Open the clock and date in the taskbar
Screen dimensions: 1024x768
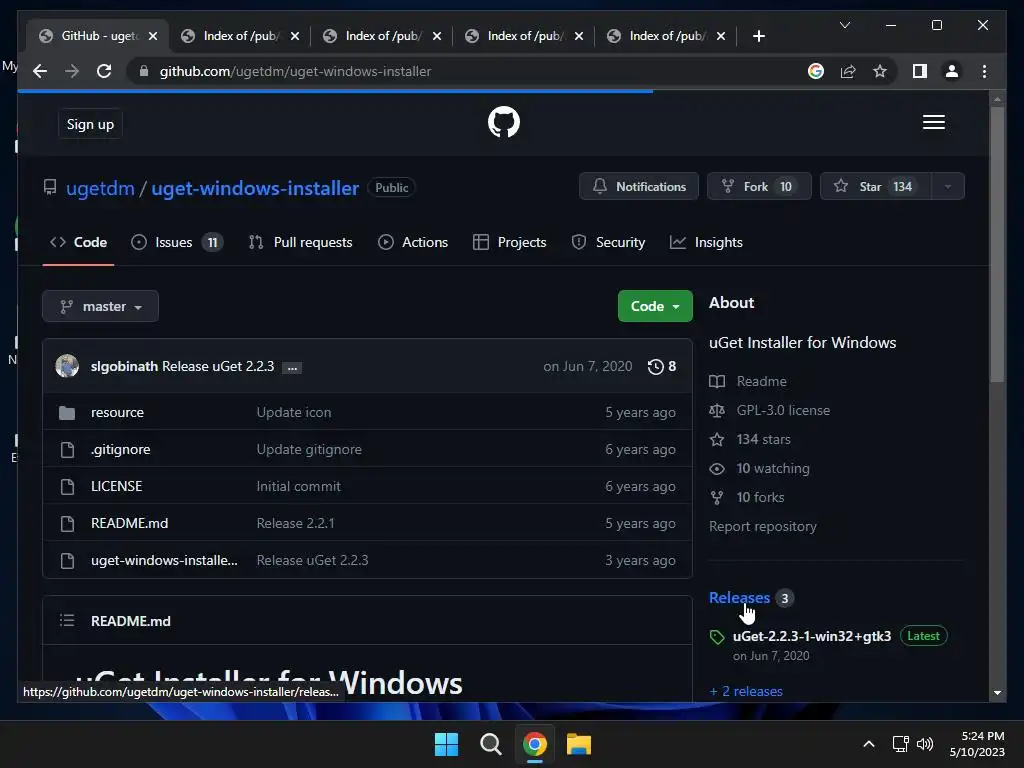977,744
